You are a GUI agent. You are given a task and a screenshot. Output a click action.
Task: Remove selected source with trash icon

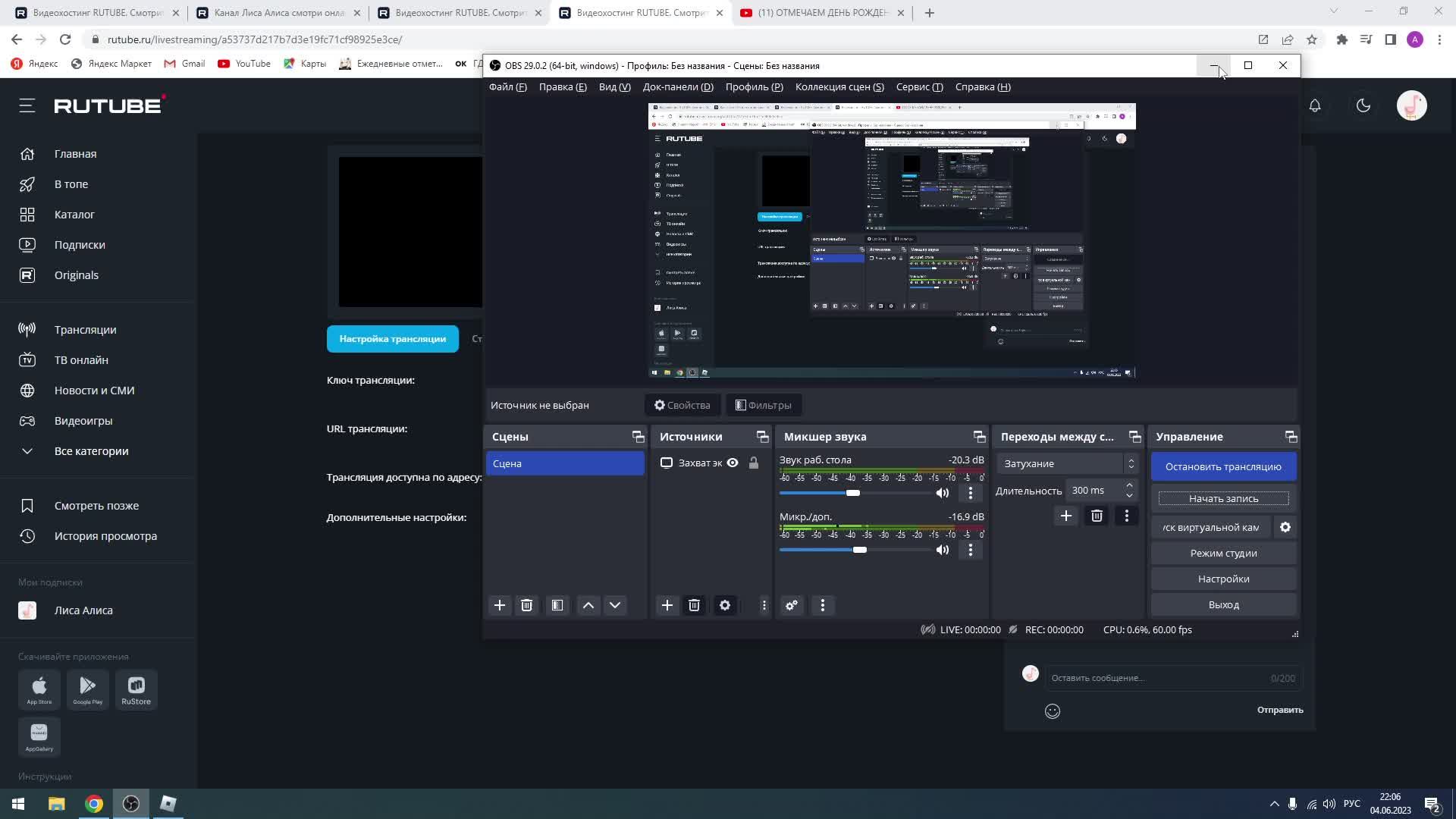(694, 605)
